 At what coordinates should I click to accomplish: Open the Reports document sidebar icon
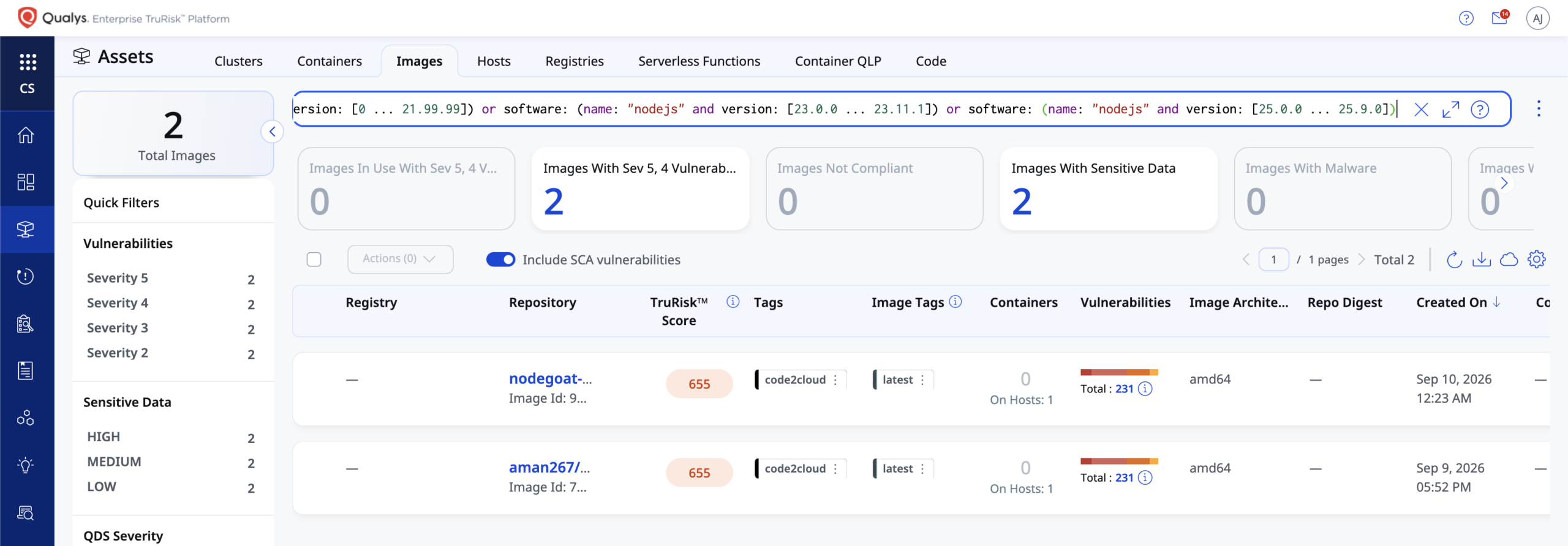pyautogui.click(x=26, y=371)
